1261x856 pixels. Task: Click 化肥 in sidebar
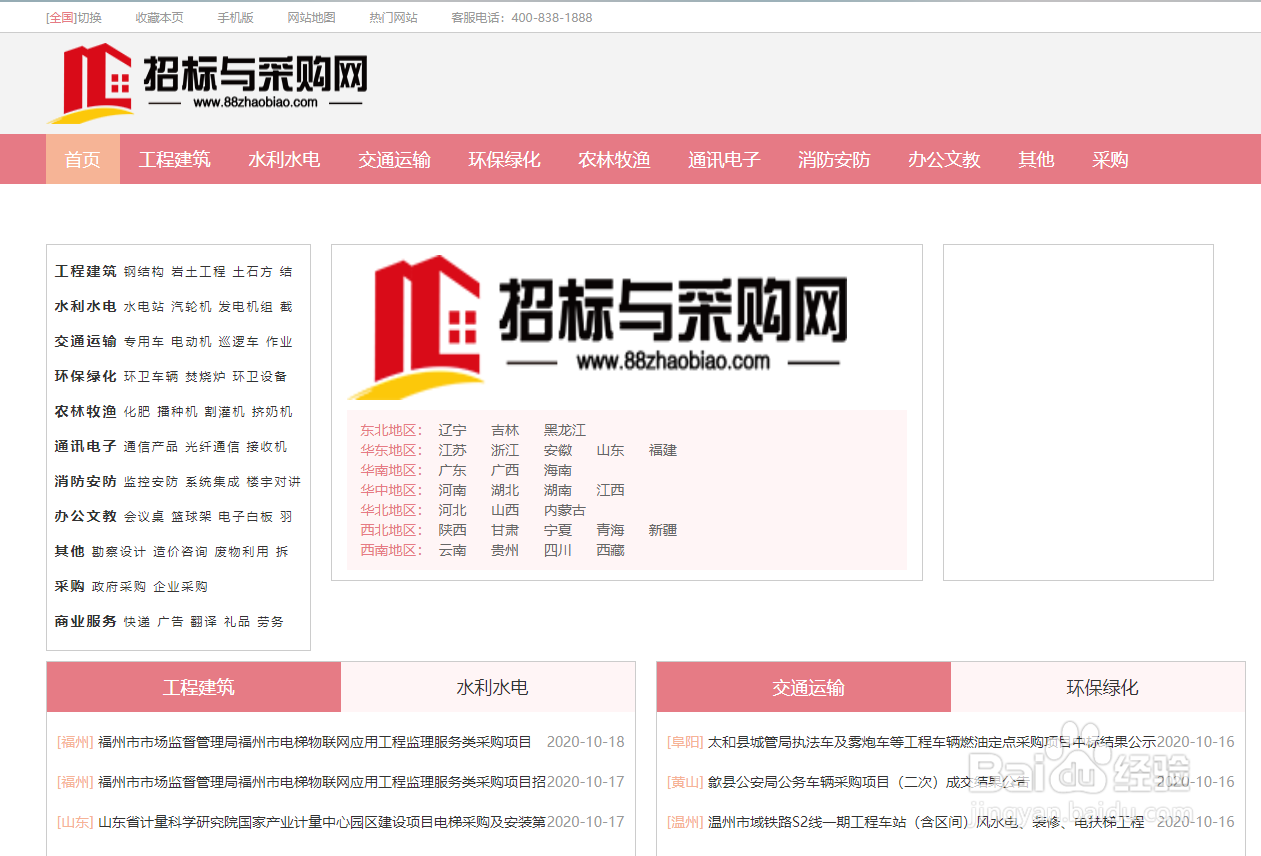point(137,412)
